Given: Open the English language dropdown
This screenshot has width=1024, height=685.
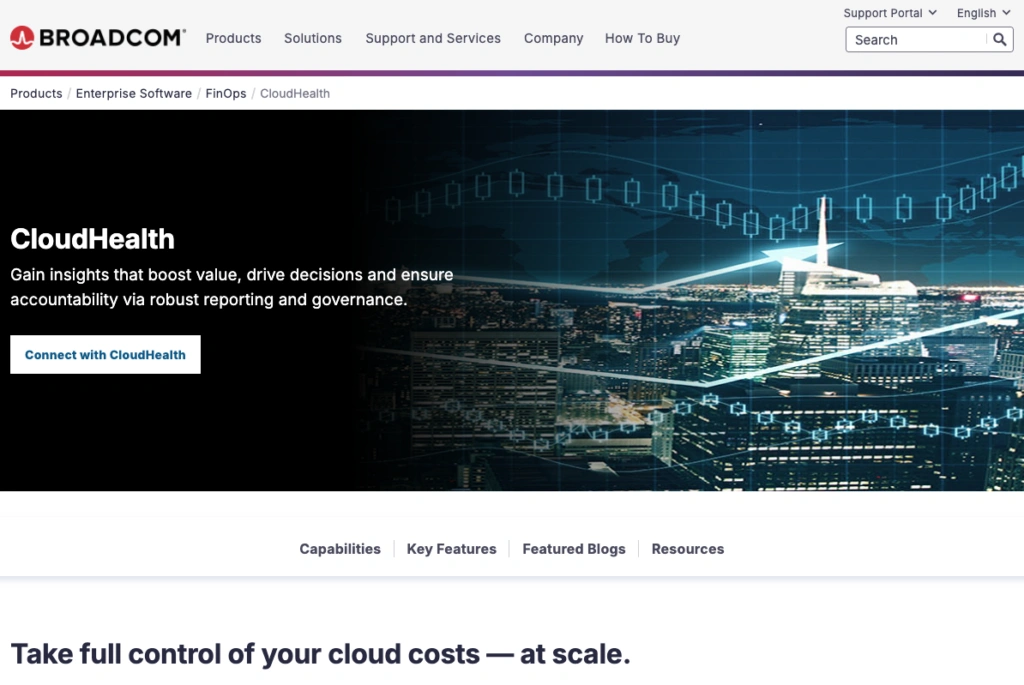Looking at the screenshot, I should coord(982,13).
